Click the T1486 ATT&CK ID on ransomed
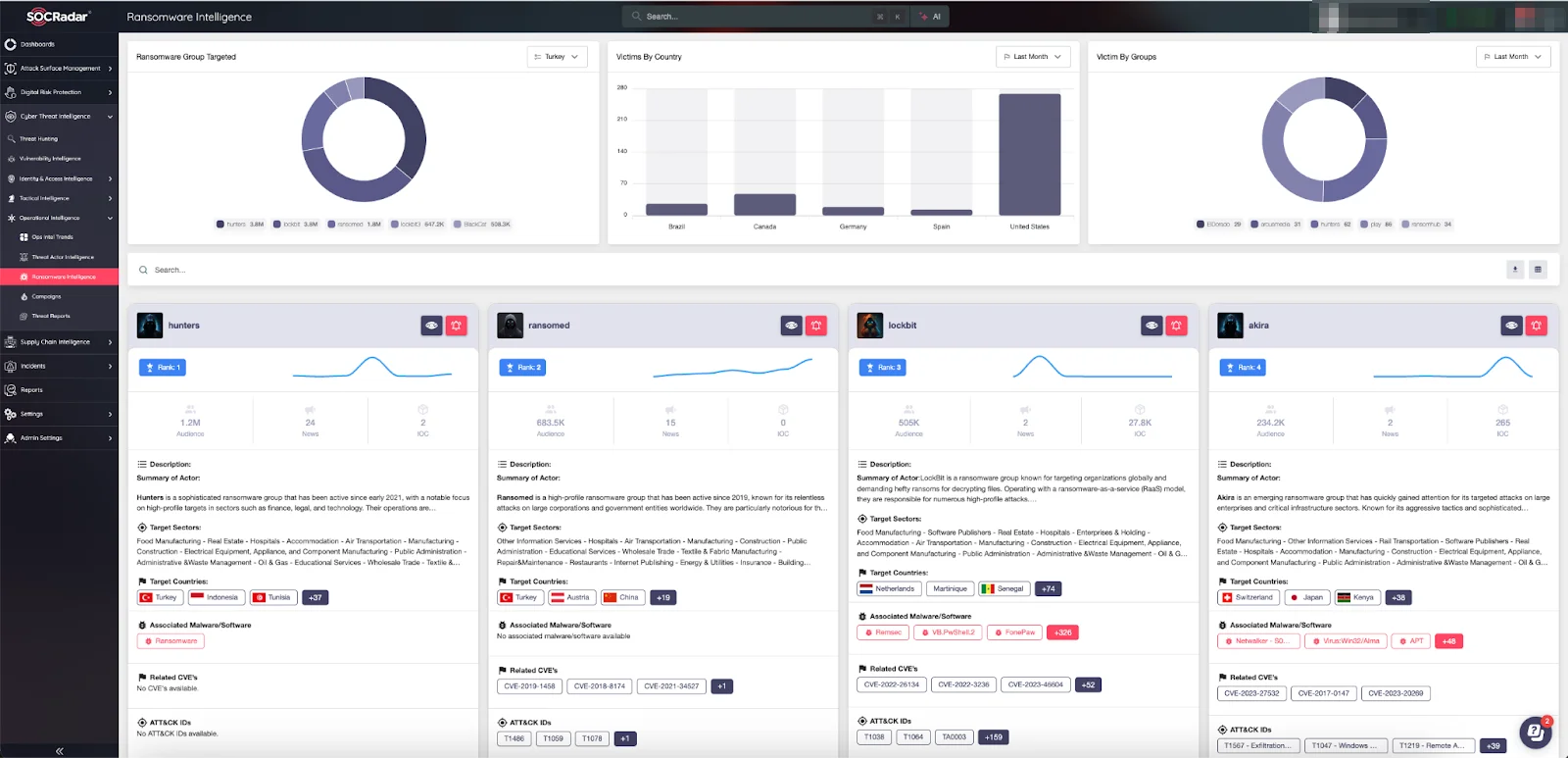Viewport: 1568px width, 758px height. click(514, 739)
